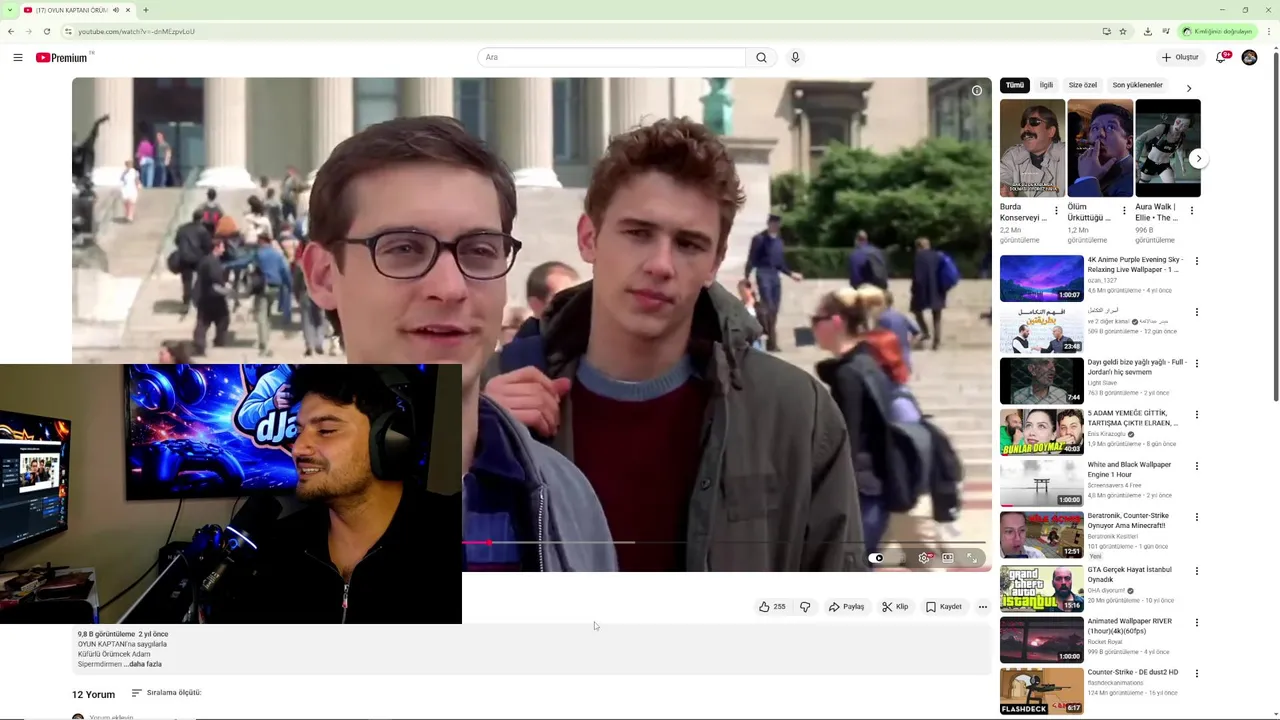Open the account avatar menu
Screen dimensions: 1280x720
point(1249,58)
